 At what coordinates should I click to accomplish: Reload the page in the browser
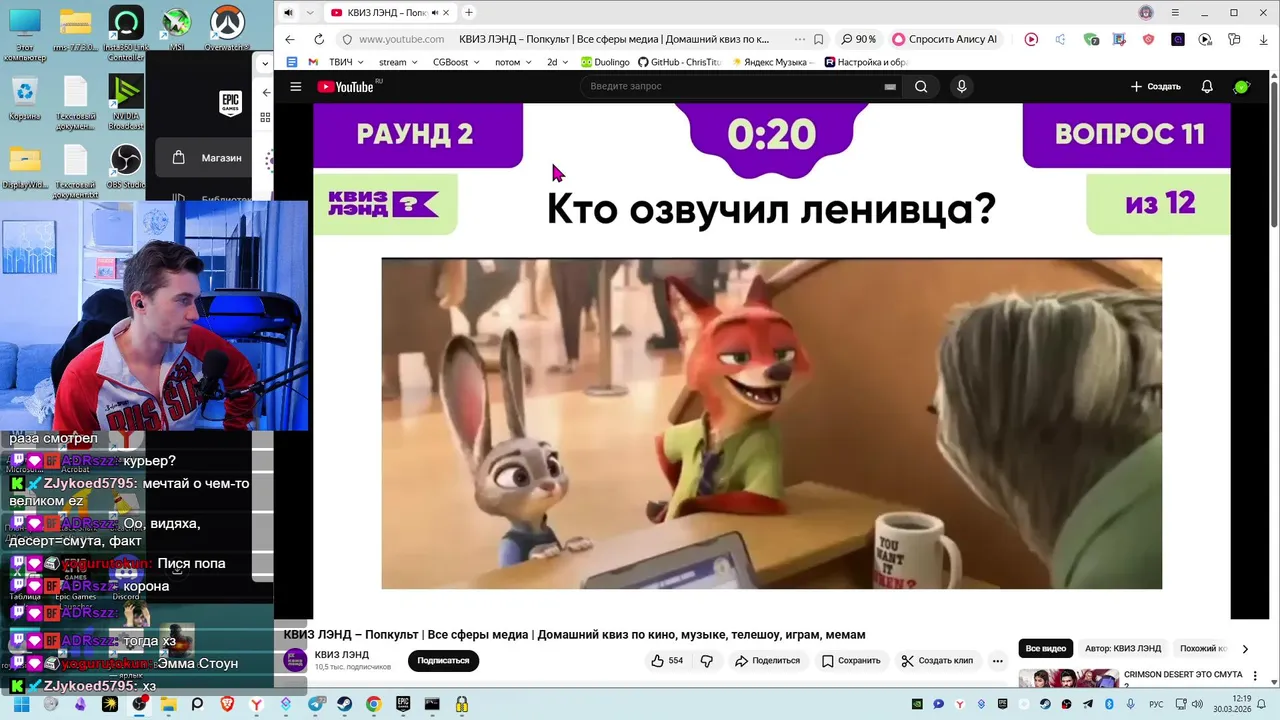(x=319, y=39)
